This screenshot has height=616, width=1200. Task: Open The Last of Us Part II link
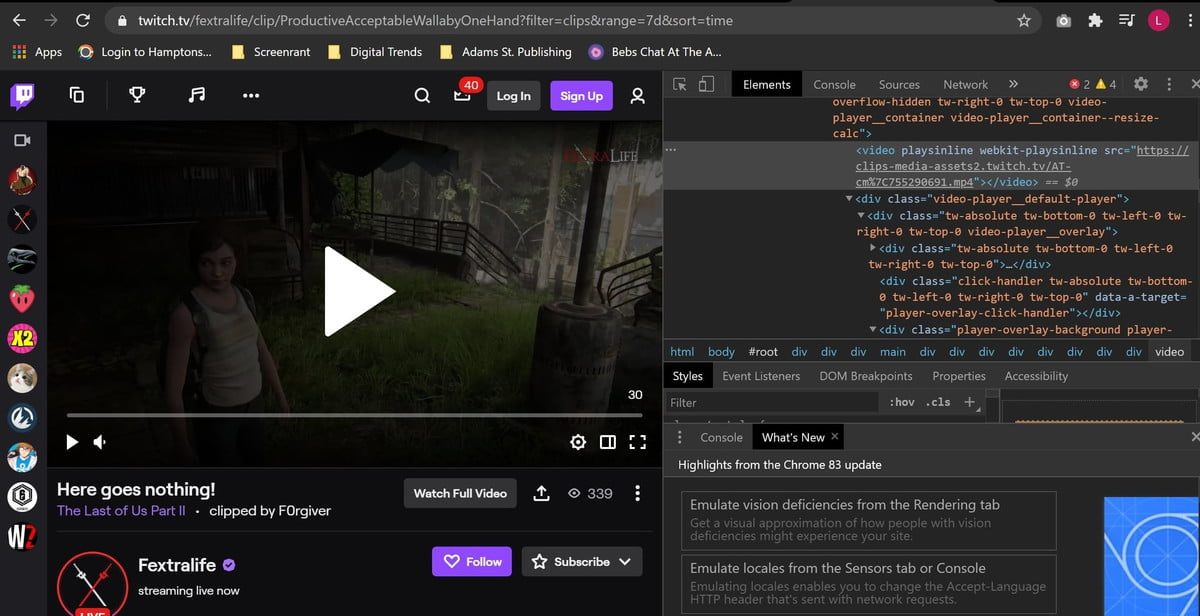[x=121, y=510]
